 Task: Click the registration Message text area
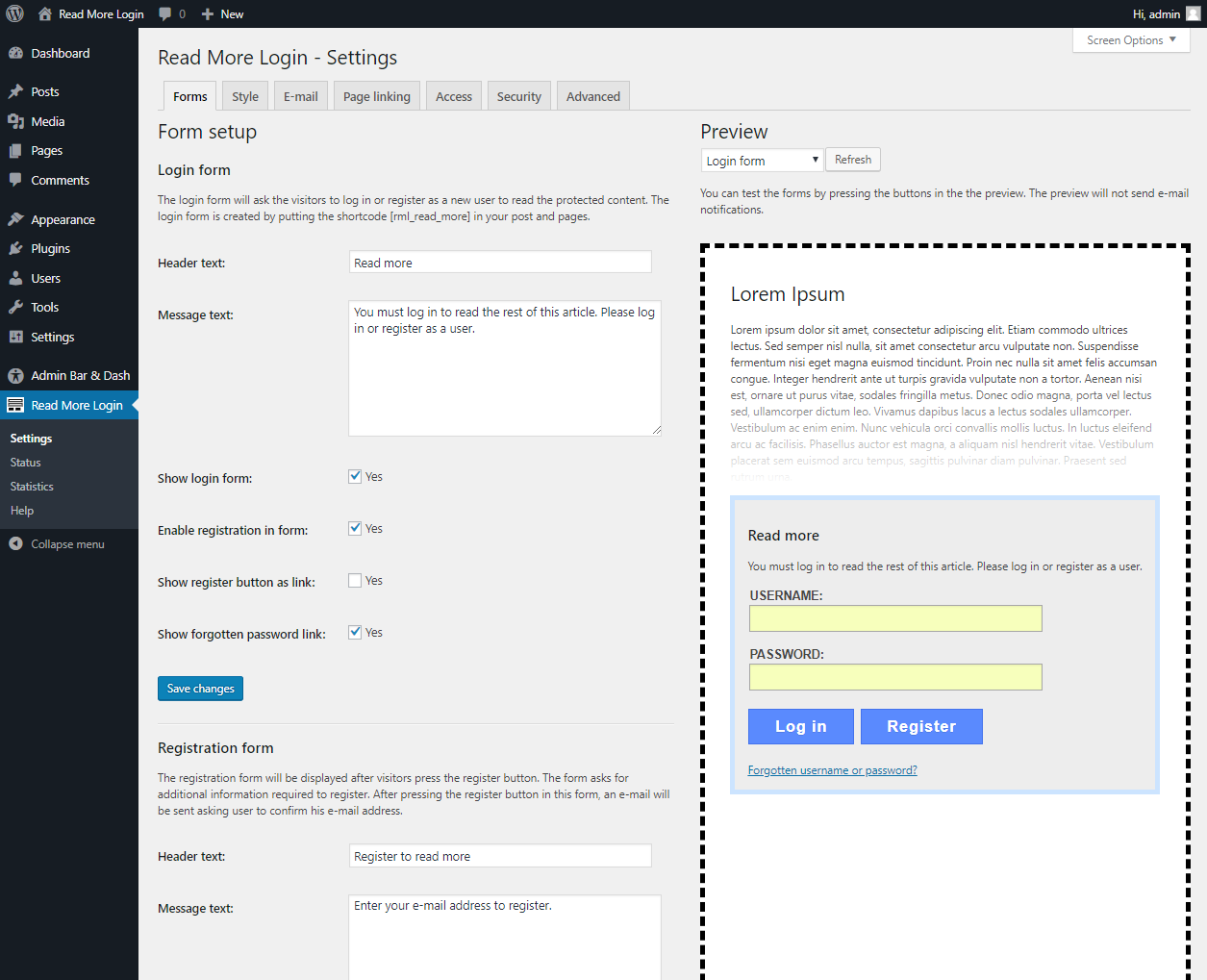505,938
